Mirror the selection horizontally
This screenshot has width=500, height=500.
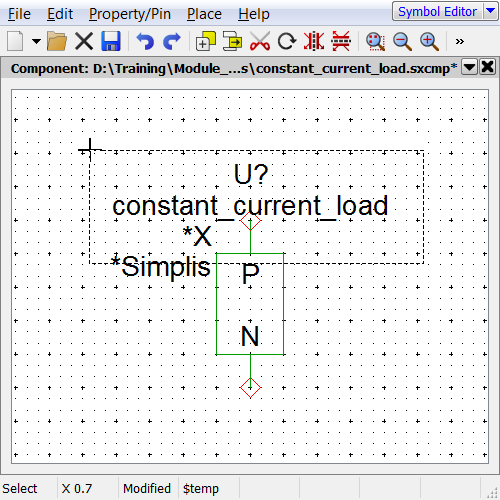pos(314,41)
